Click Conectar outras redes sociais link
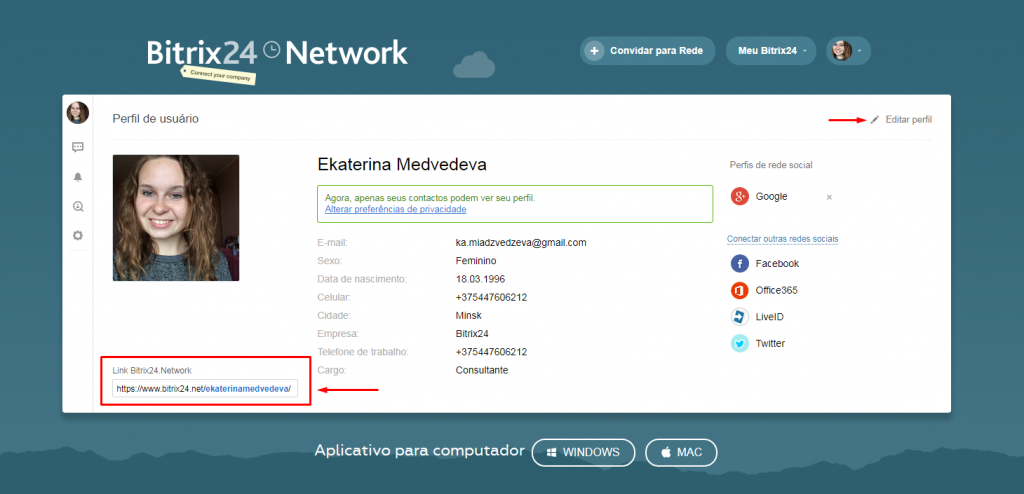The height and width of the screenshot is (494, 1024). pyautogui.click(x=782, y=239)
